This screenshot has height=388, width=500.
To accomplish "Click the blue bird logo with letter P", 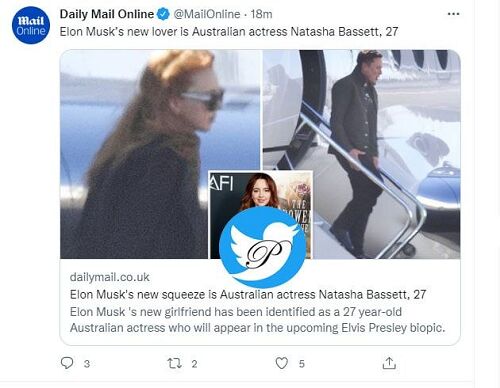I will [263, 247].
